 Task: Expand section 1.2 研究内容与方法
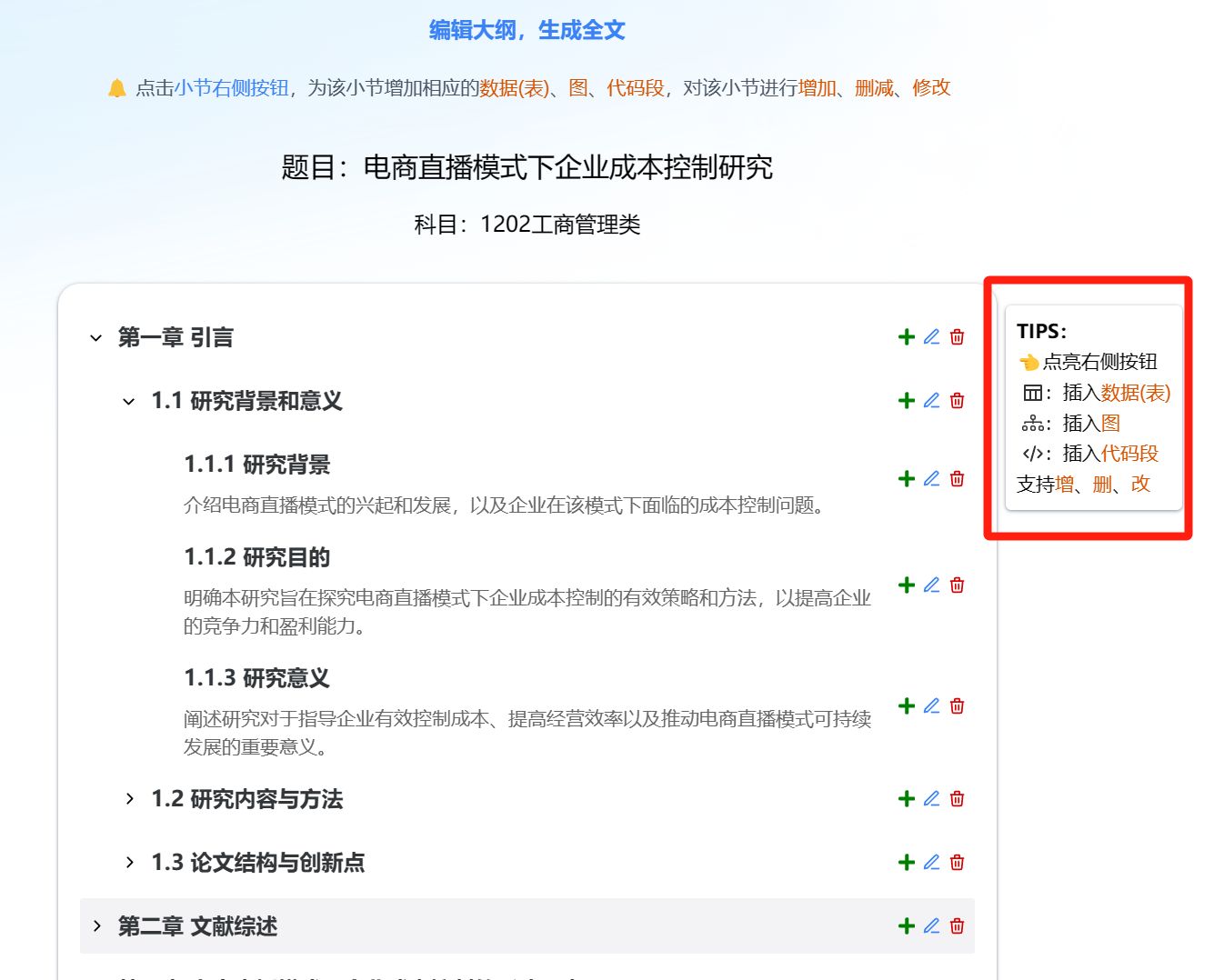click(129, 799)
